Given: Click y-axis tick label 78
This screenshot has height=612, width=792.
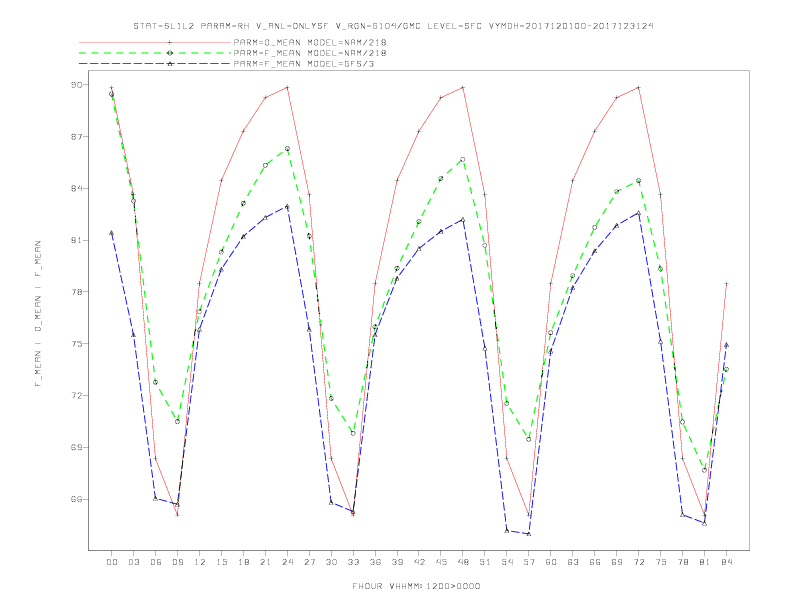Looking at the screenshot, I should click(76, 292).
